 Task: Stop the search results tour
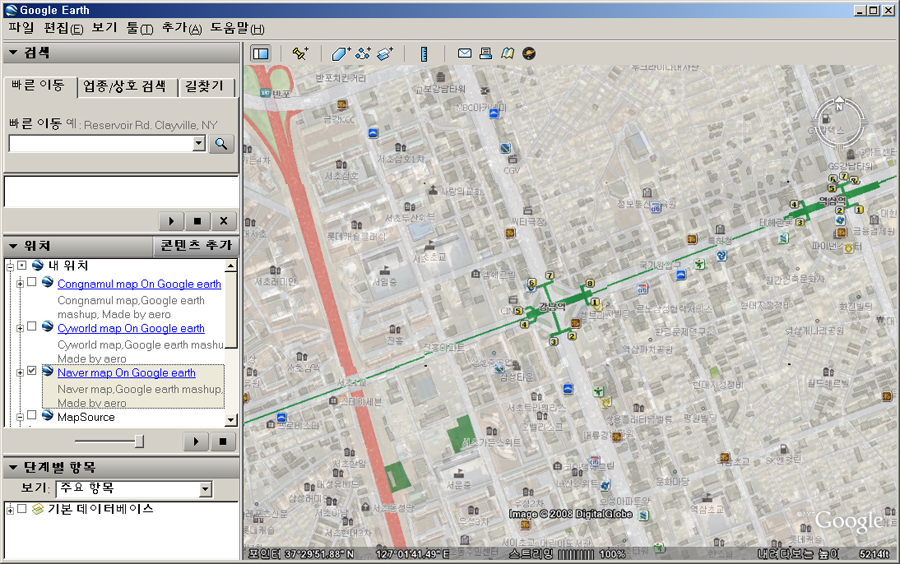pos(197,220)
